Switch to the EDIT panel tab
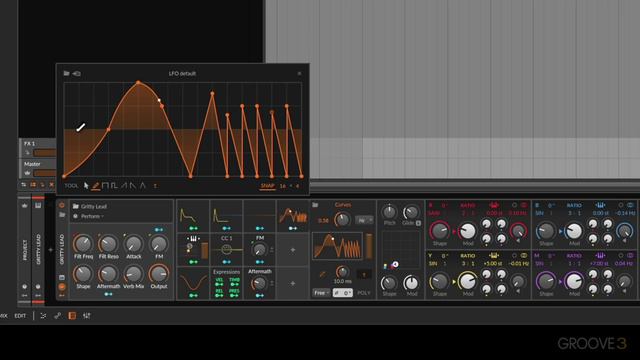The height and width of the screenshot is (360, 640). [20, 316]
